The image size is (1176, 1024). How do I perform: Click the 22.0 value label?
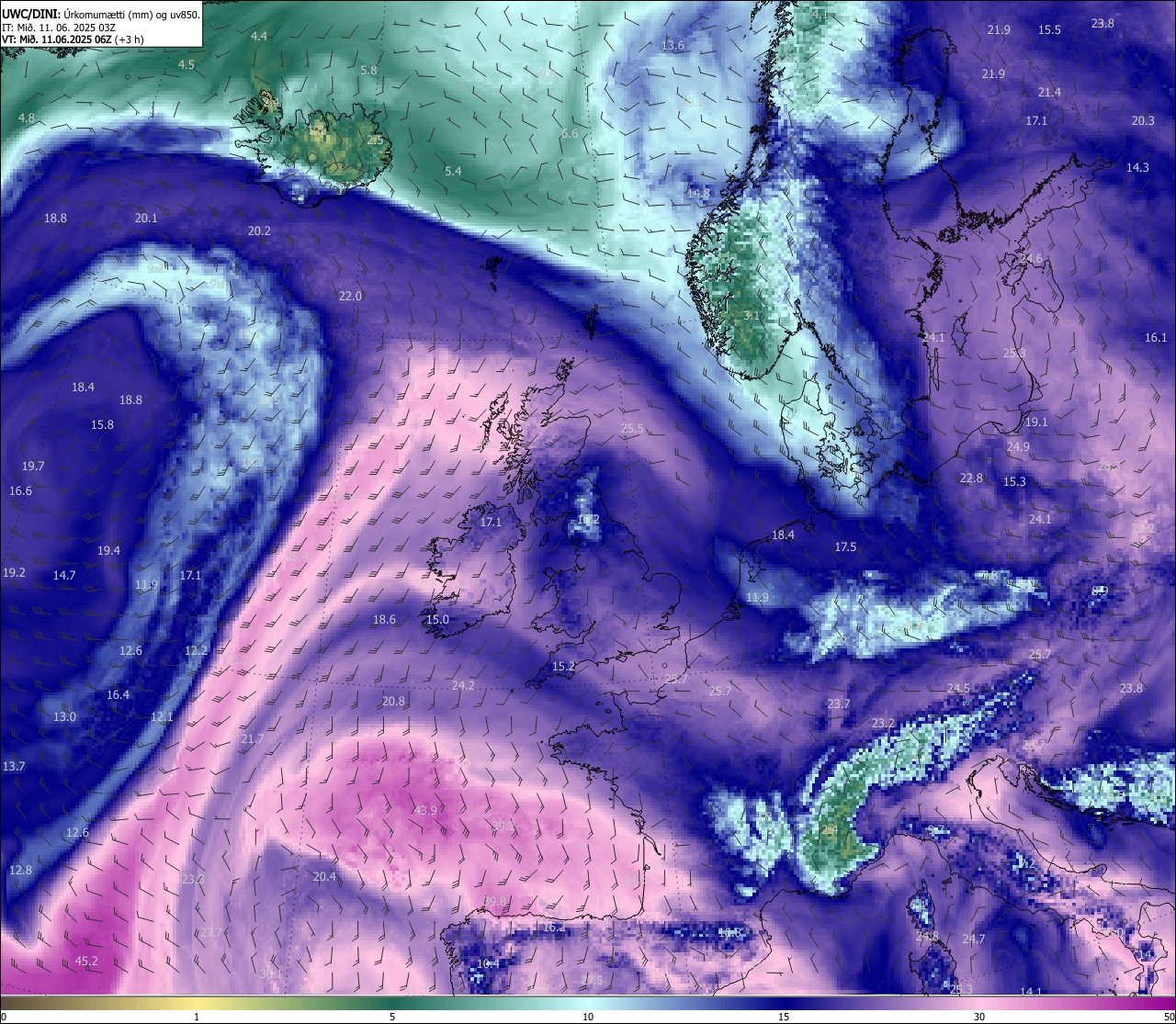point(351,296)
